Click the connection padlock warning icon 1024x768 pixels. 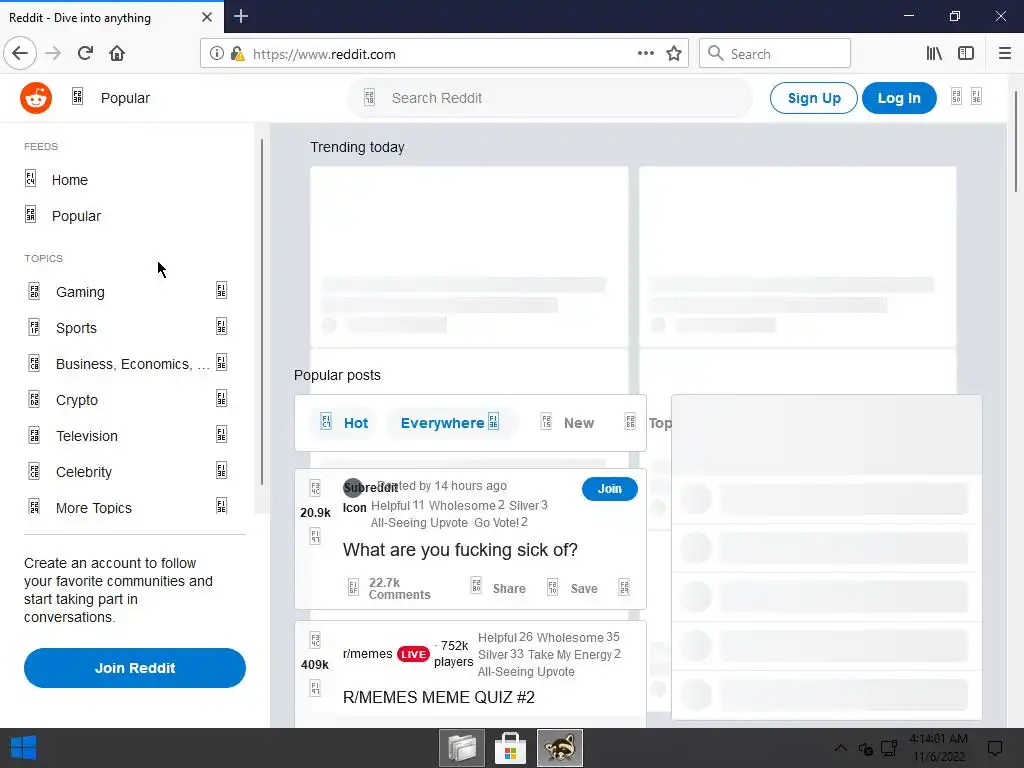(238, 54)
